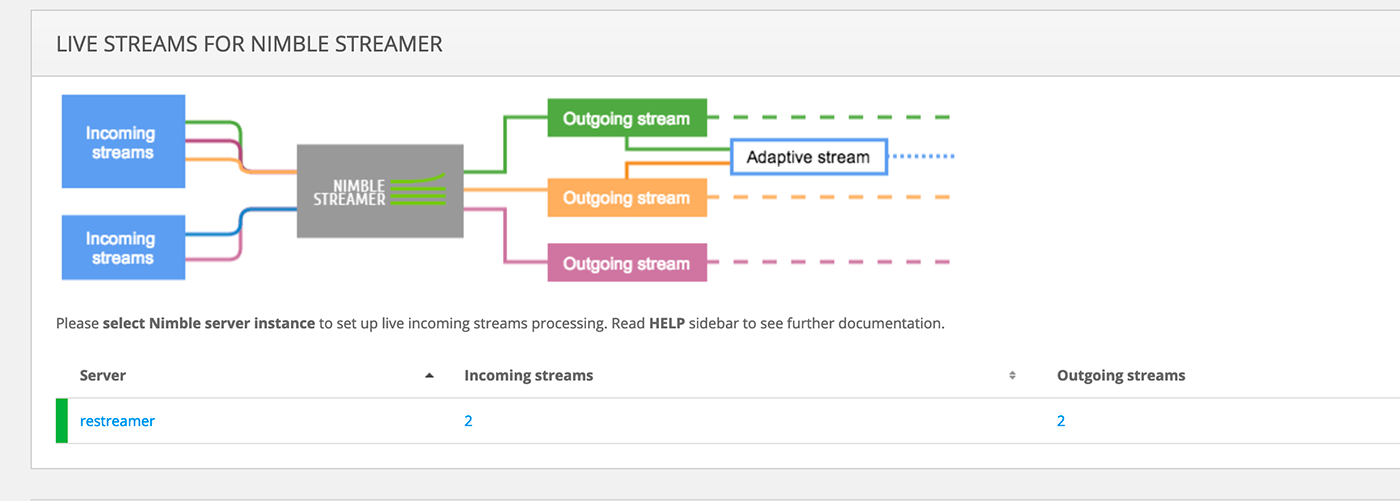1400x501 pixels.
Task: Click the green status indicator for restreamer
Action: click(x=62, y=421)
